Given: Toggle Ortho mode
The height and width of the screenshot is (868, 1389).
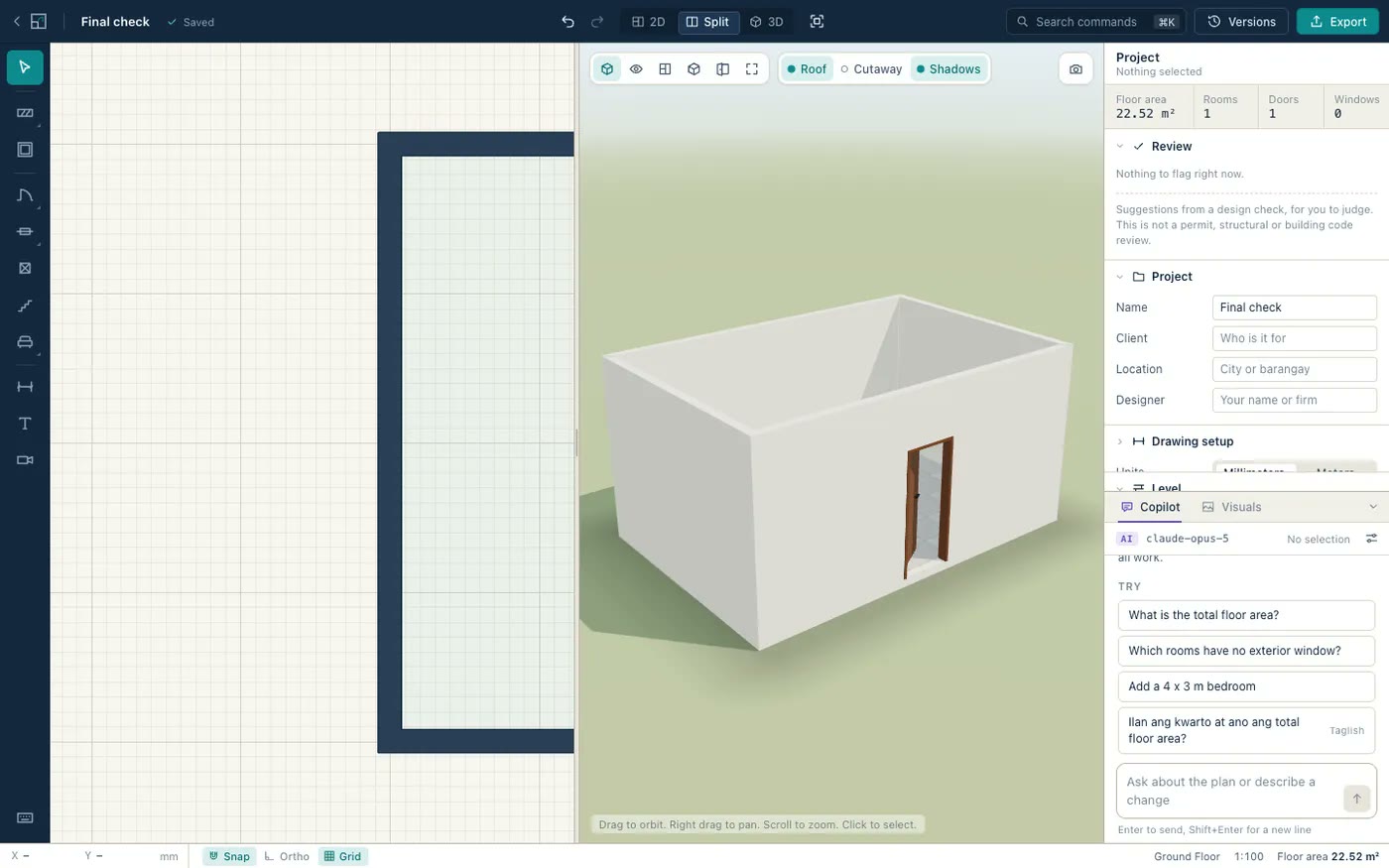Looking at the screenshot, I should point(287,856).
